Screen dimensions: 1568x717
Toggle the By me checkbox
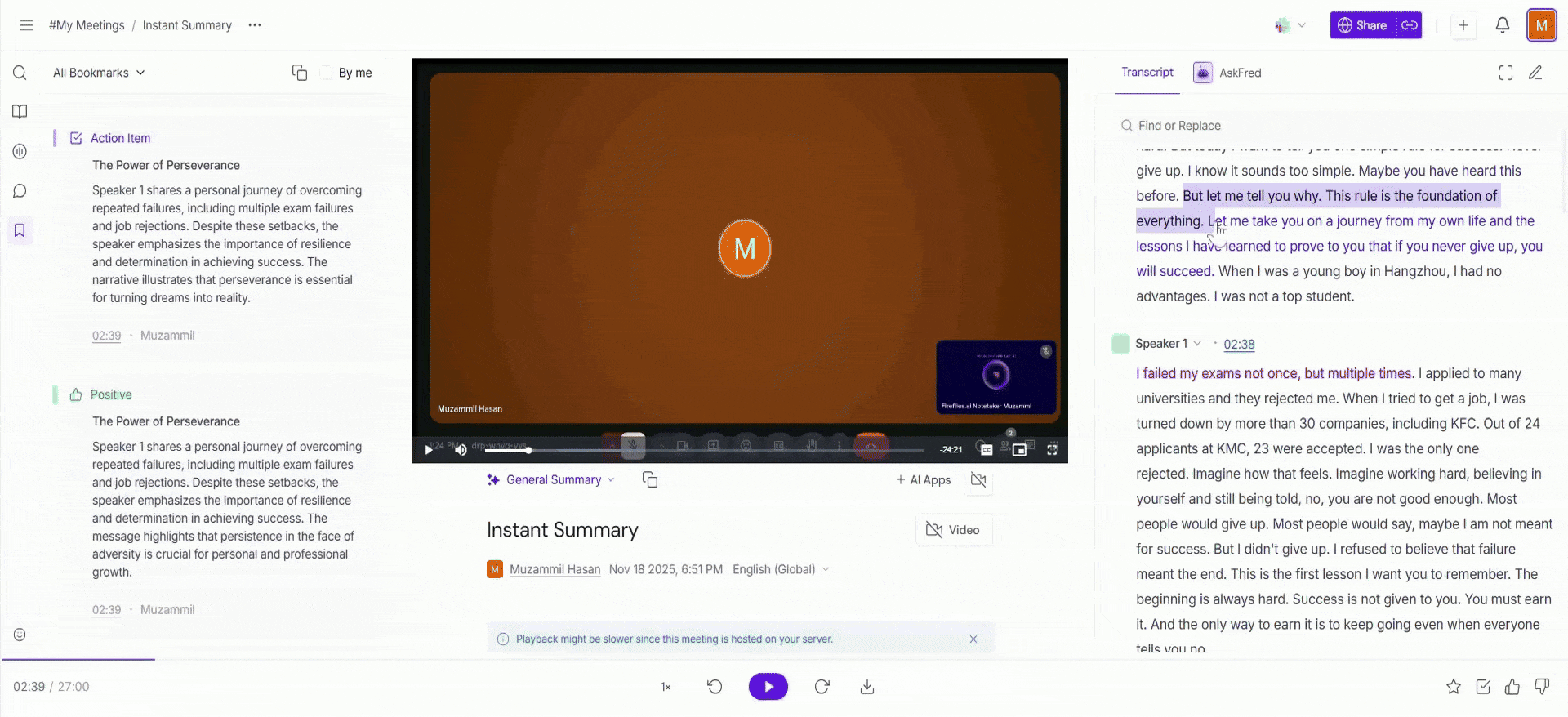tap(326, 73)
